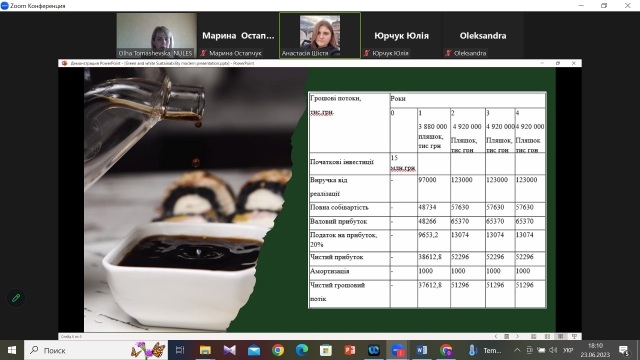Switch to Microsoft Word in taskbar
Screen dimensions: 640x360
[422, 350]
